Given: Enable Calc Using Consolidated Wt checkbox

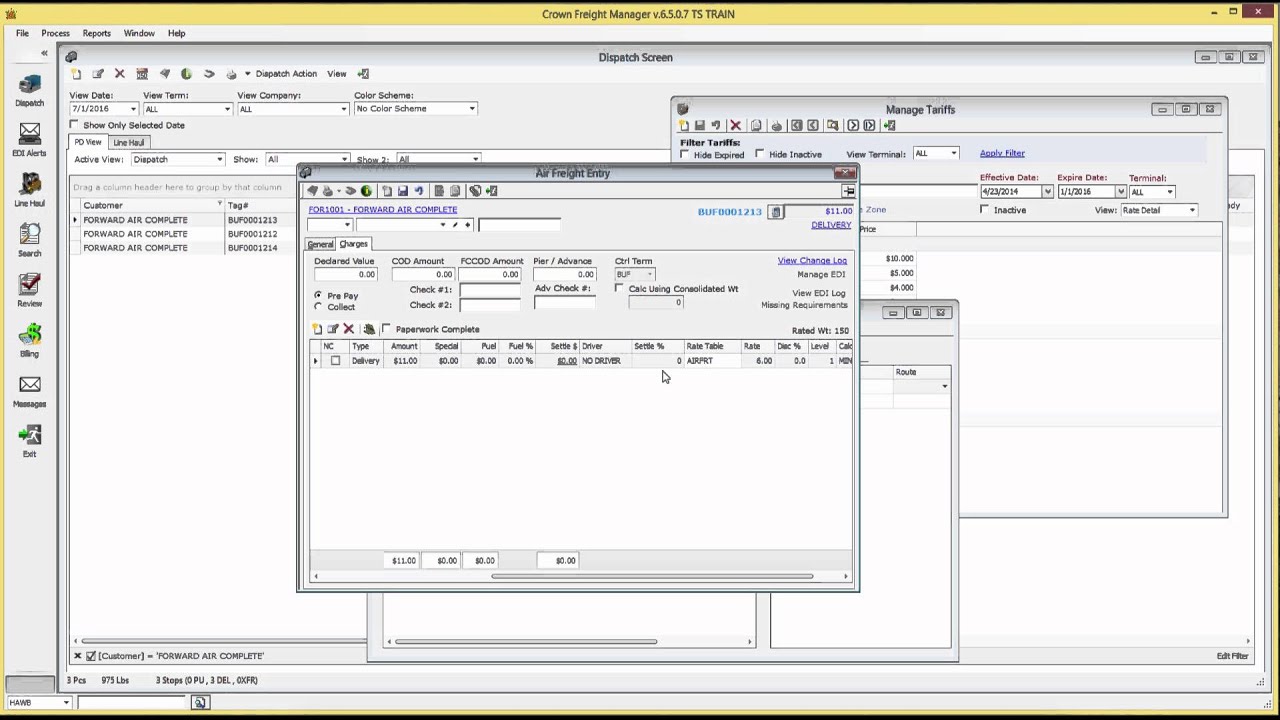Looking at the screenshot, I should (x=619, y=289).
